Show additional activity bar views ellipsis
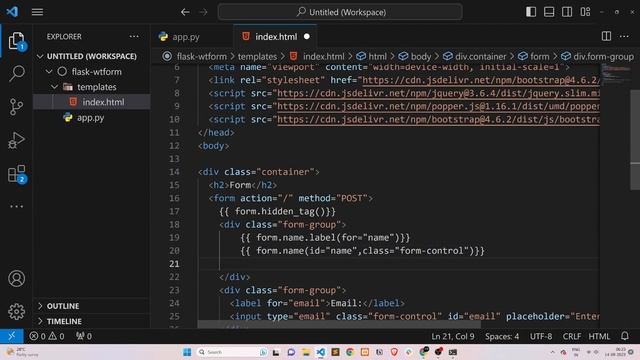Screen dimensions: 640x360 coord(16,207)
